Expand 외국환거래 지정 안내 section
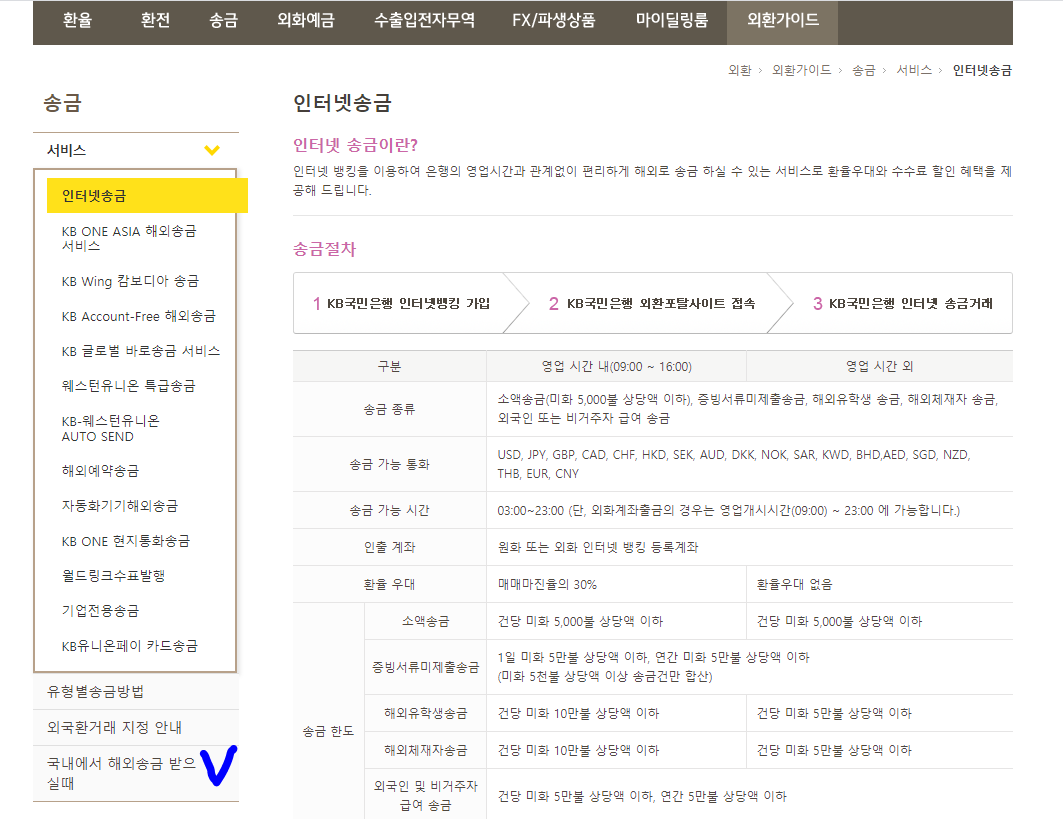Screen dimensions: 1063x819 click(x=136, y=727)
